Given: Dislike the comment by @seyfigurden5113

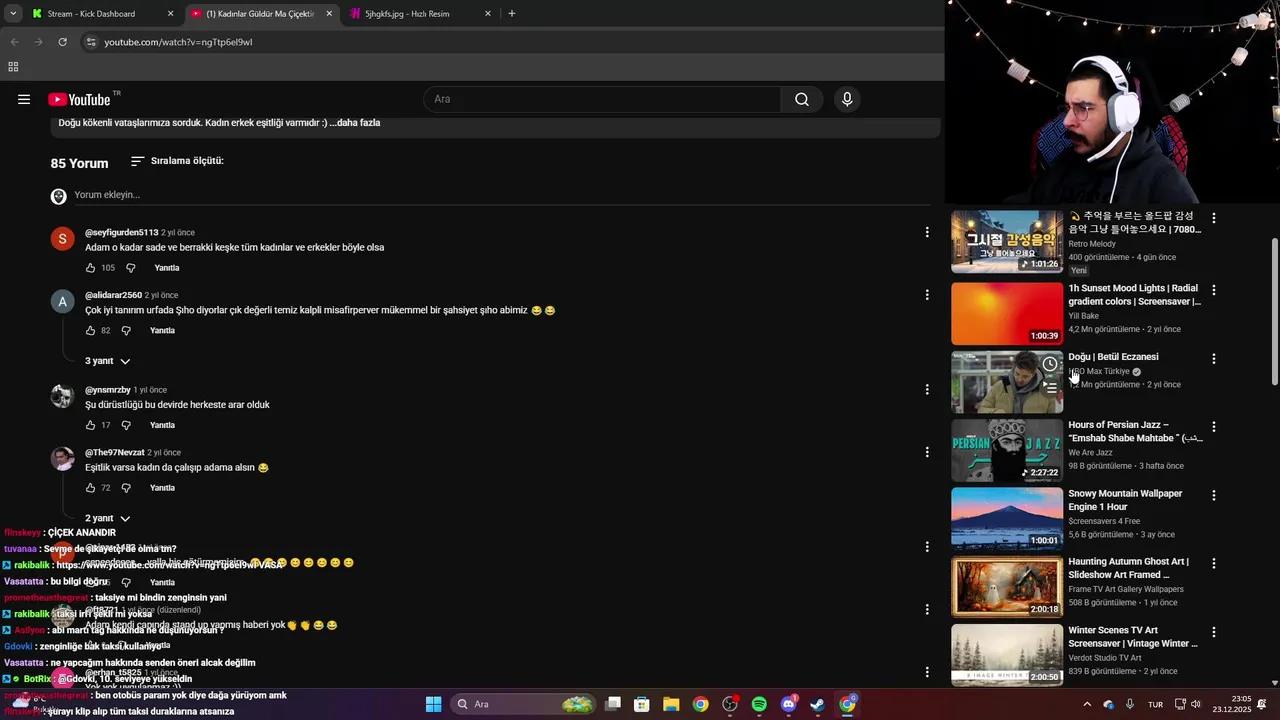Looking at the screenshot, I should pos(131,268).
